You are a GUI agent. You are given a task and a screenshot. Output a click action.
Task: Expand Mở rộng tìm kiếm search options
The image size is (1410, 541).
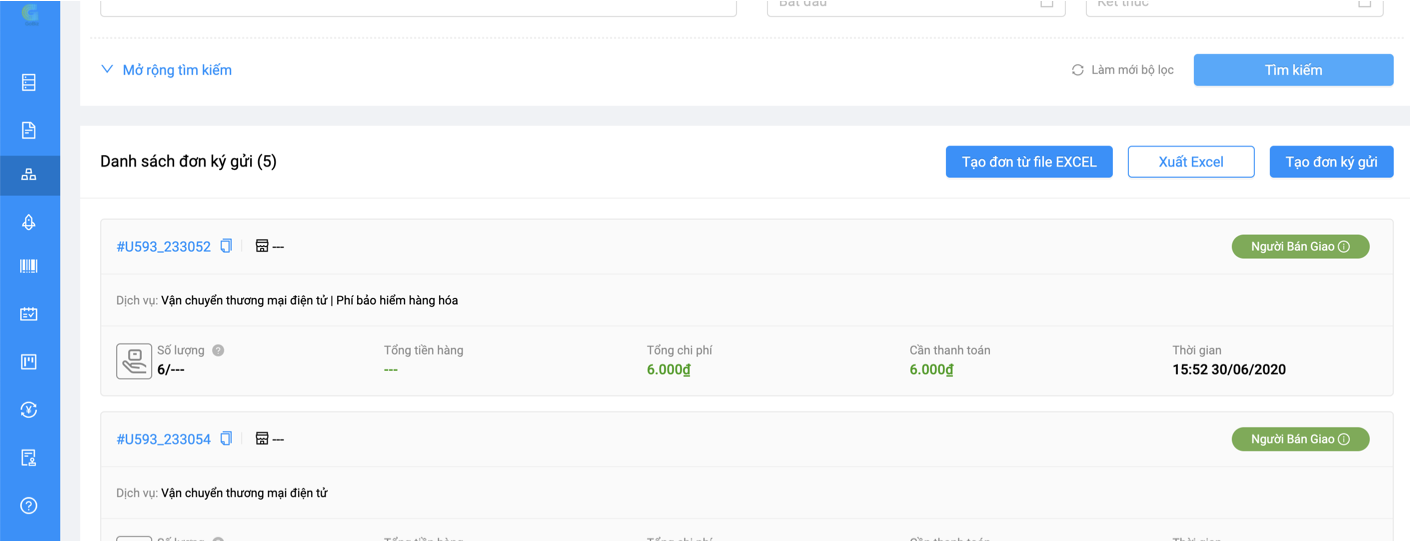tap(166, 70)
